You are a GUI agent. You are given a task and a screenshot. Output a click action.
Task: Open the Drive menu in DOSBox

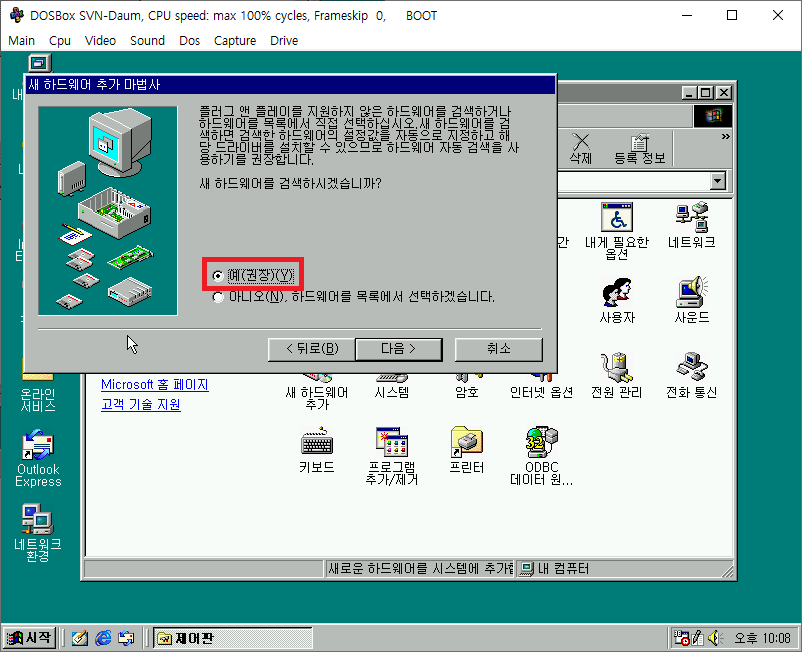point(284,40)
